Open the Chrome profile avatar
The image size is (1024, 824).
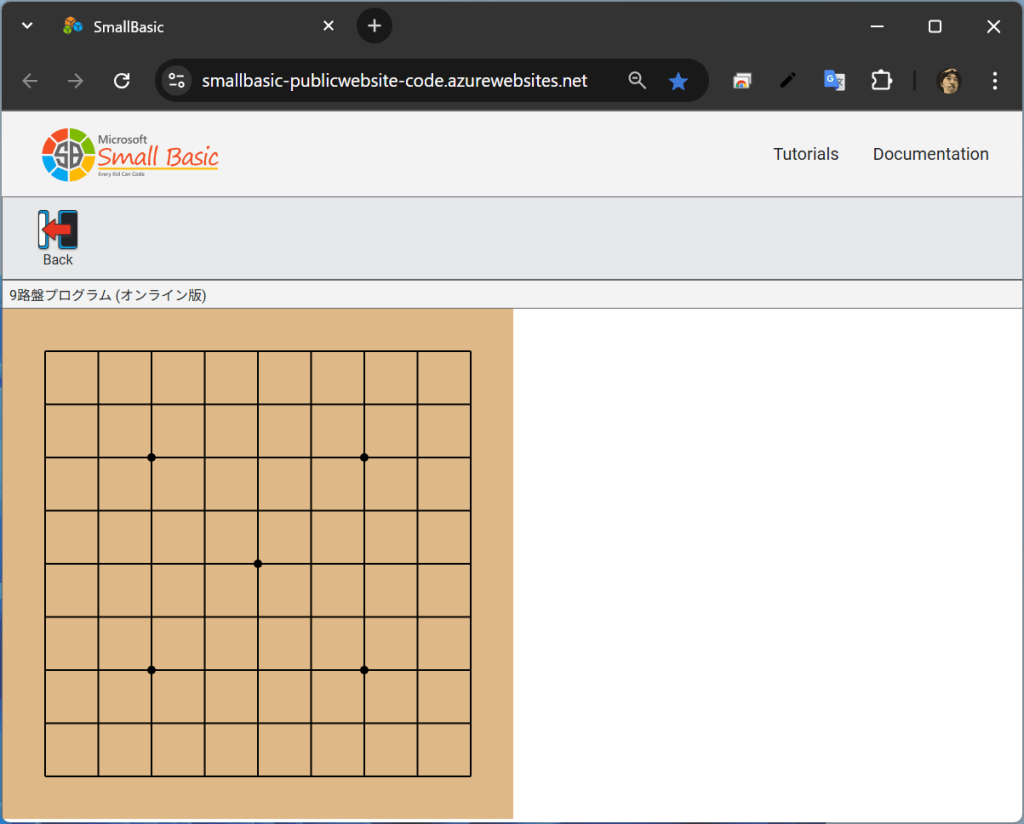point(948,81)
